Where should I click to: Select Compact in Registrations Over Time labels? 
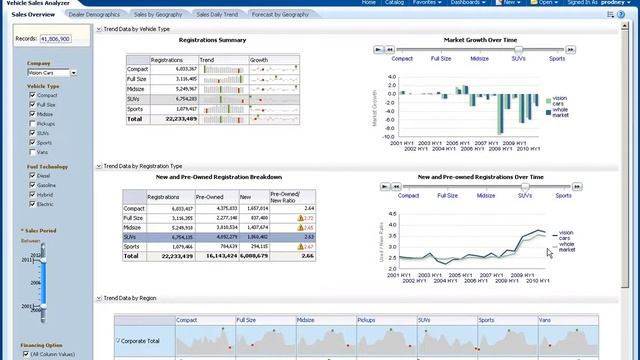409,196
